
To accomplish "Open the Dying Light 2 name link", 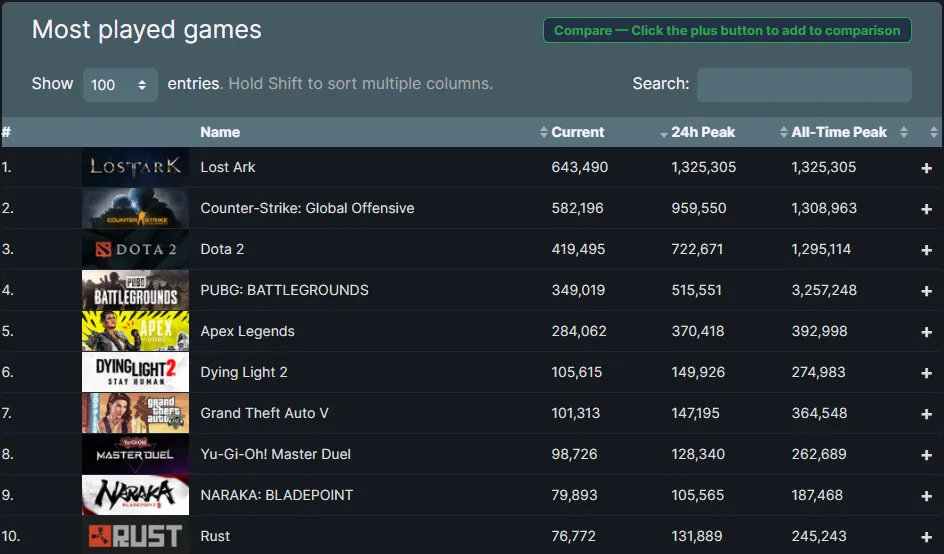I will tap(244, 372).
